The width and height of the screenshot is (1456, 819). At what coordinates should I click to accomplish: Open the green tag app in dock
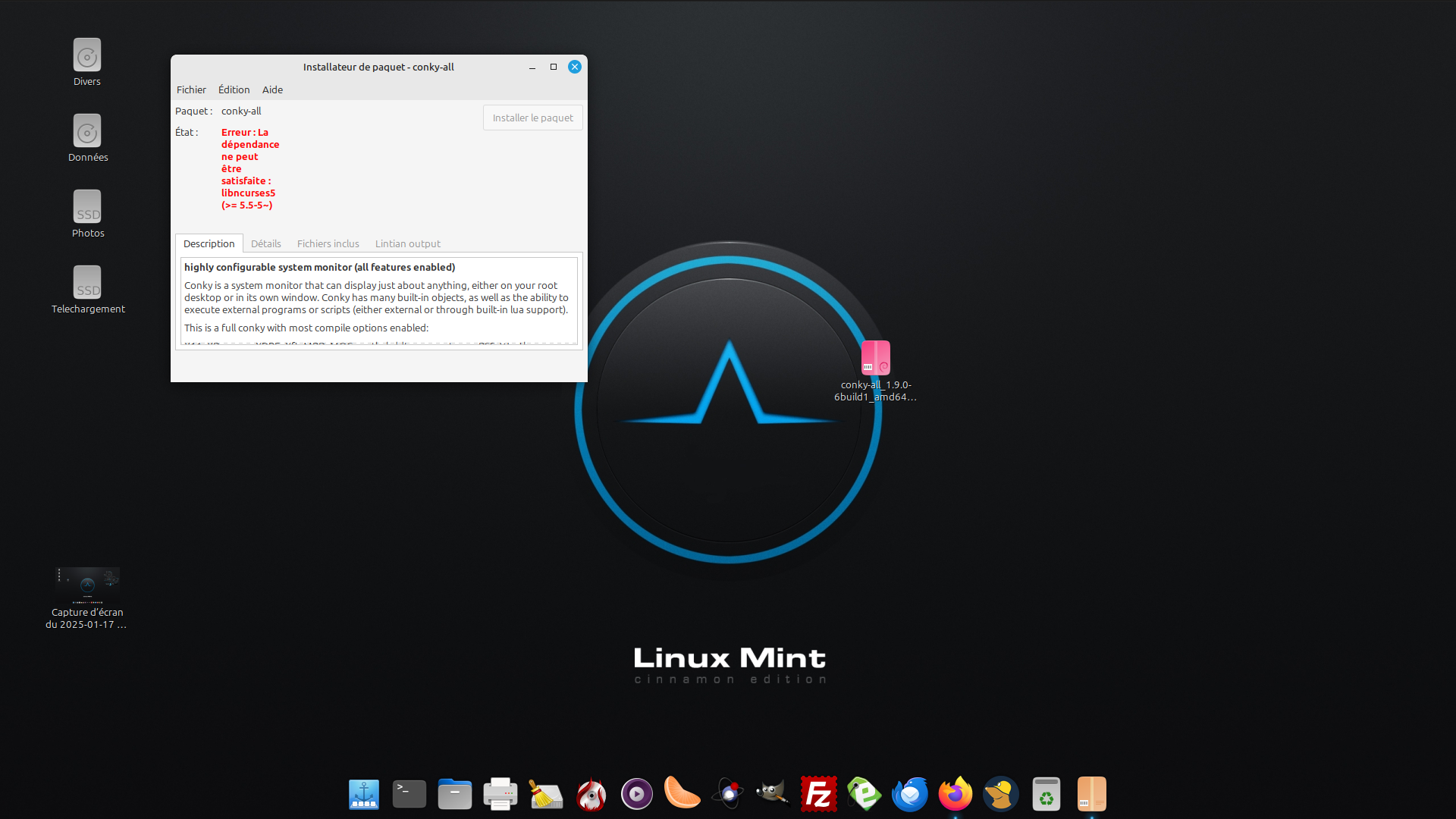point(864,794)
